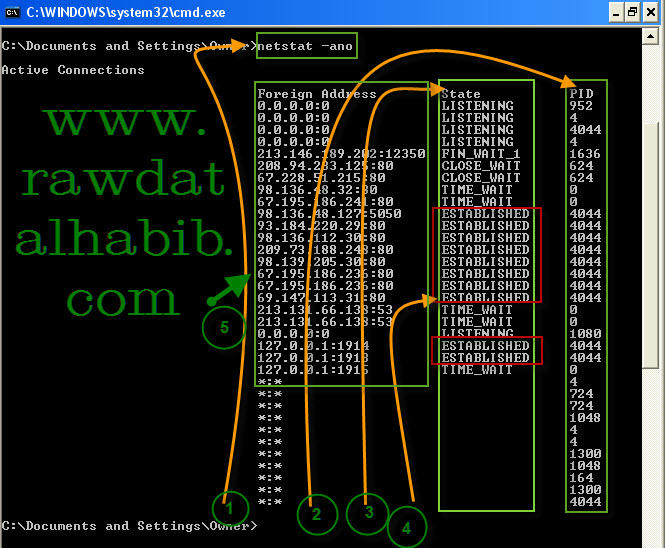Click the Active Connections heading
665x548 pixels.
(73, 70)
